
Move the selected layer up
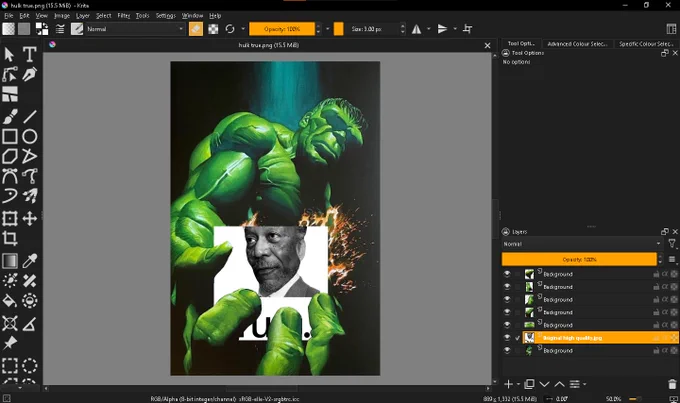click(559, 384)
